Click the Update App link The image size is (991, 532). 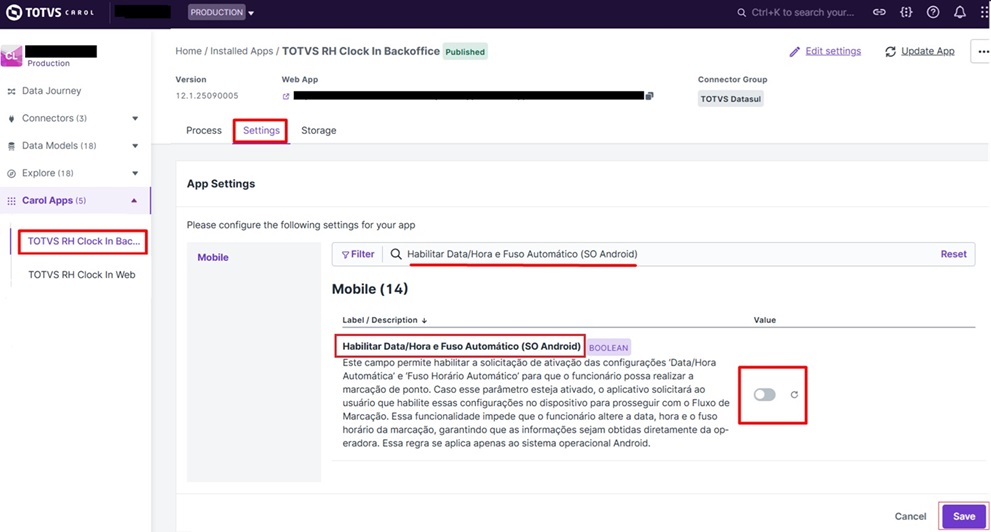927,51
